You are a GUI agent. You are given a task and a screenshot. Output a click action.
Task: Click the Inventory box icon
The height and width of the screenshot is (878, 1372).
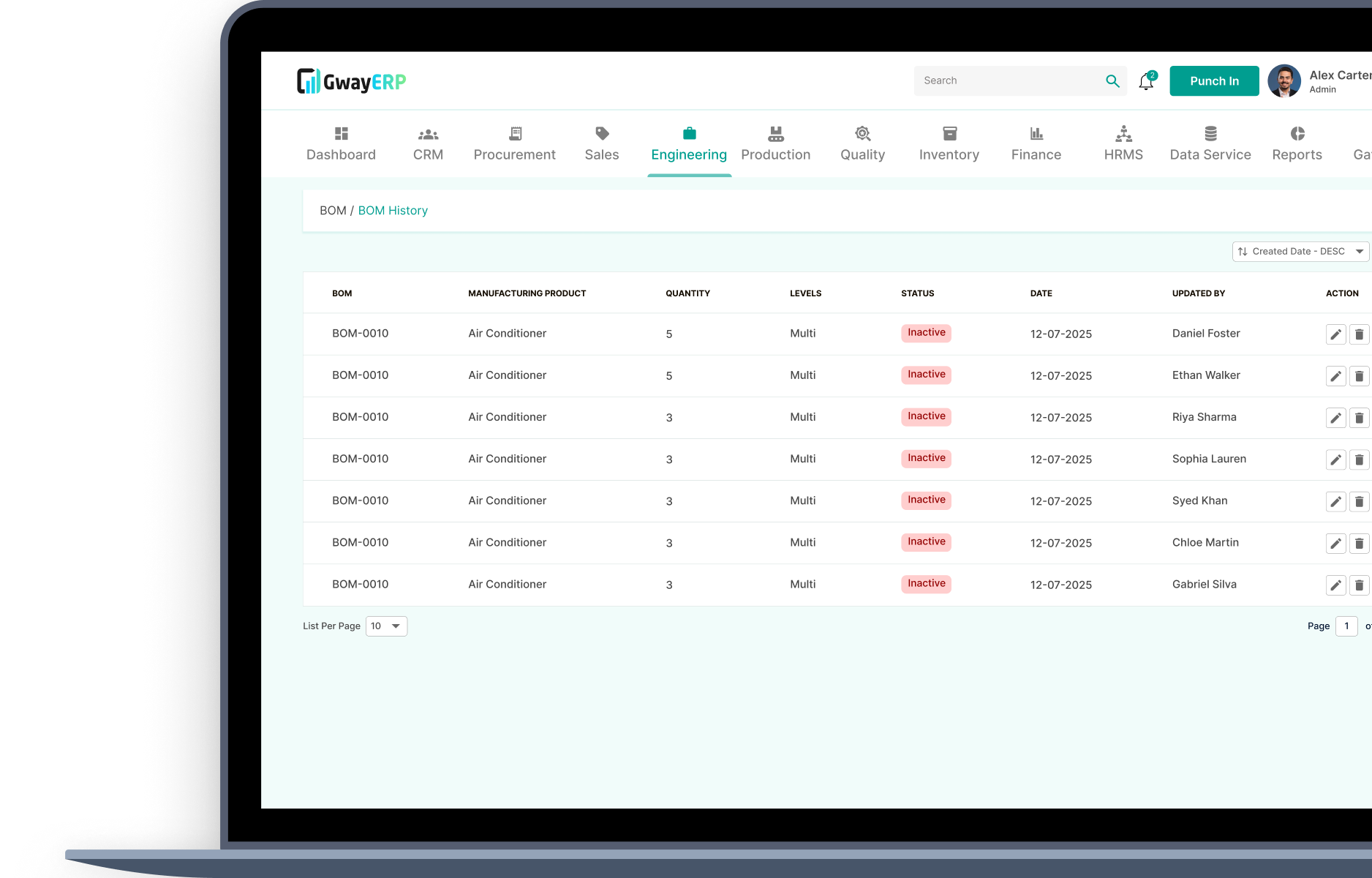point(949,133)
